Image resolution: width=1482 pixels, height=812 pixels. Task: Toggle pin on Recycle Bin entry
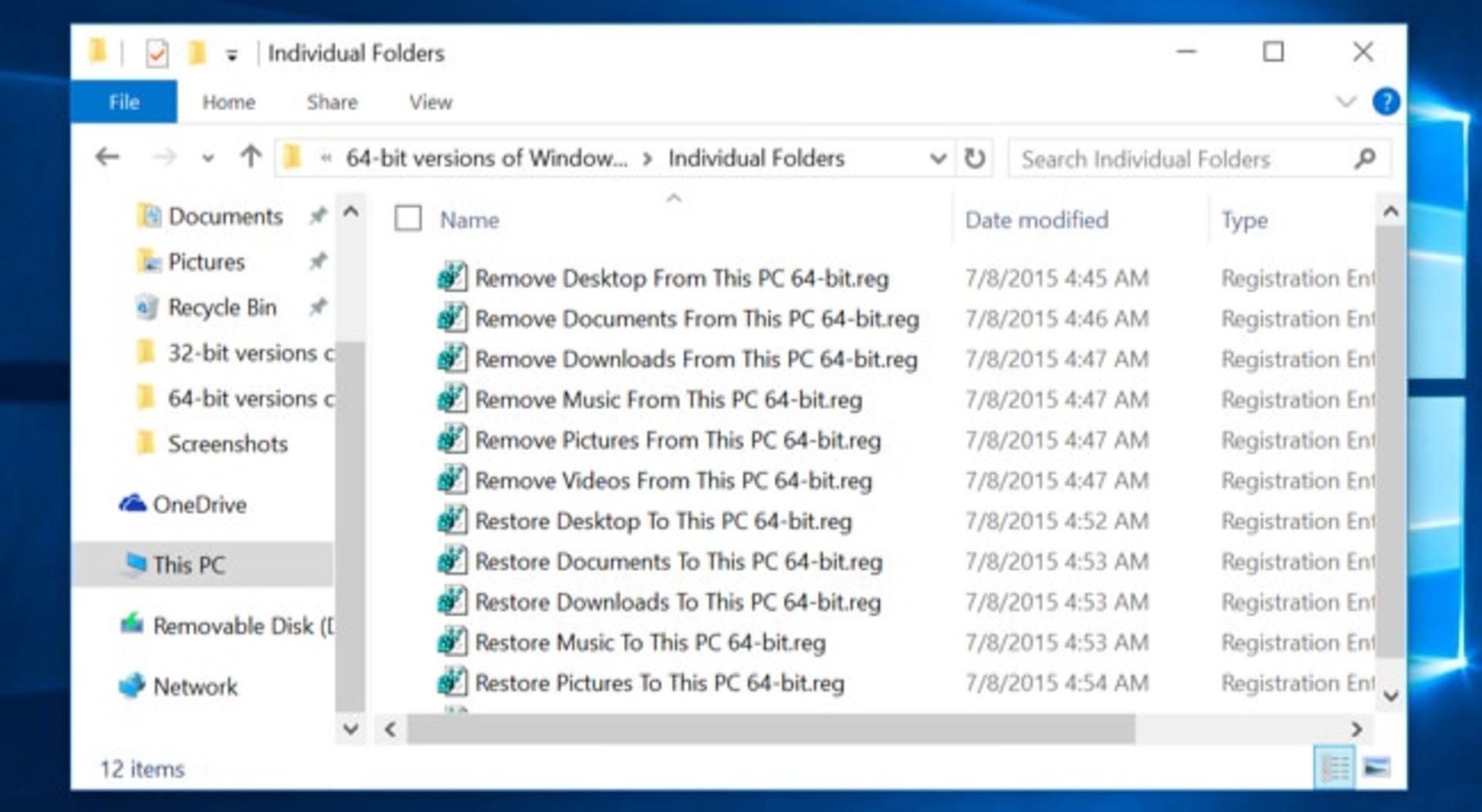pos(317,307)
